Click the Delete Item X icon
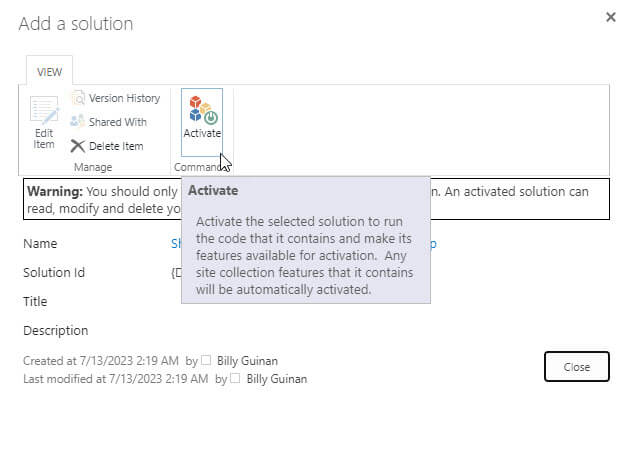 coord(78,146)
